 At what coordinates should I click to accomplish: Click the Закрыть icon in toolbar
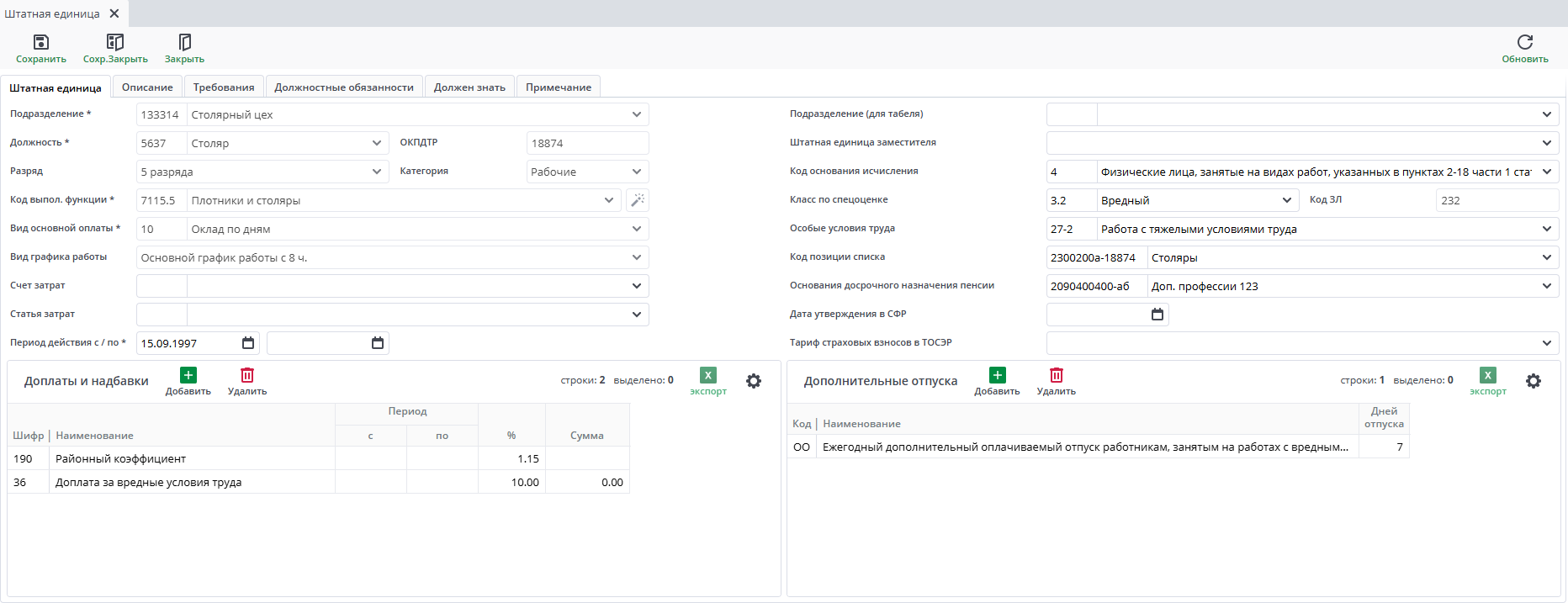(x=184, y=43)
